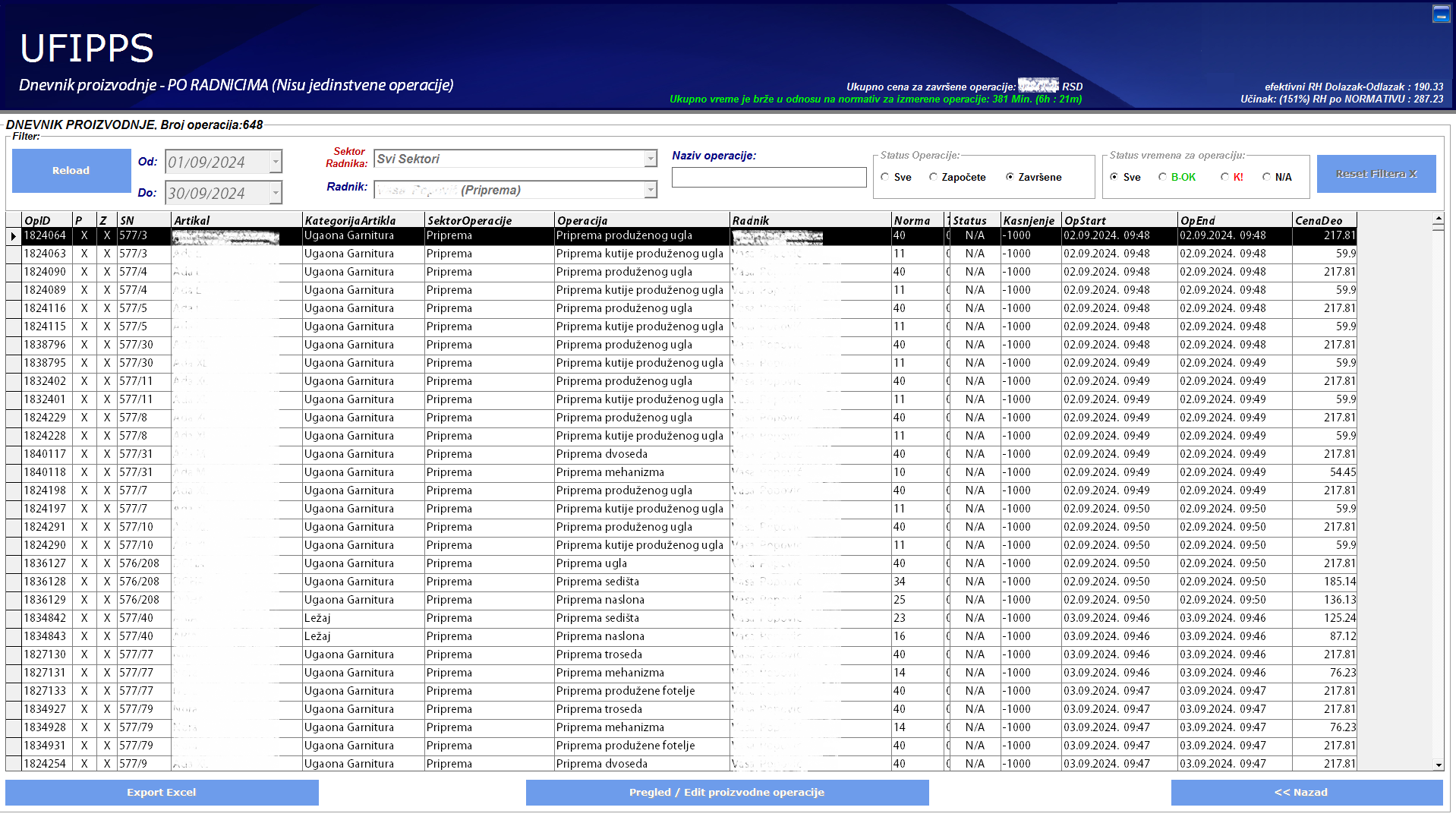Click the OpEnd column header
The height and width of the screenshot is (820, 1456).
(x=1234, y=220)
